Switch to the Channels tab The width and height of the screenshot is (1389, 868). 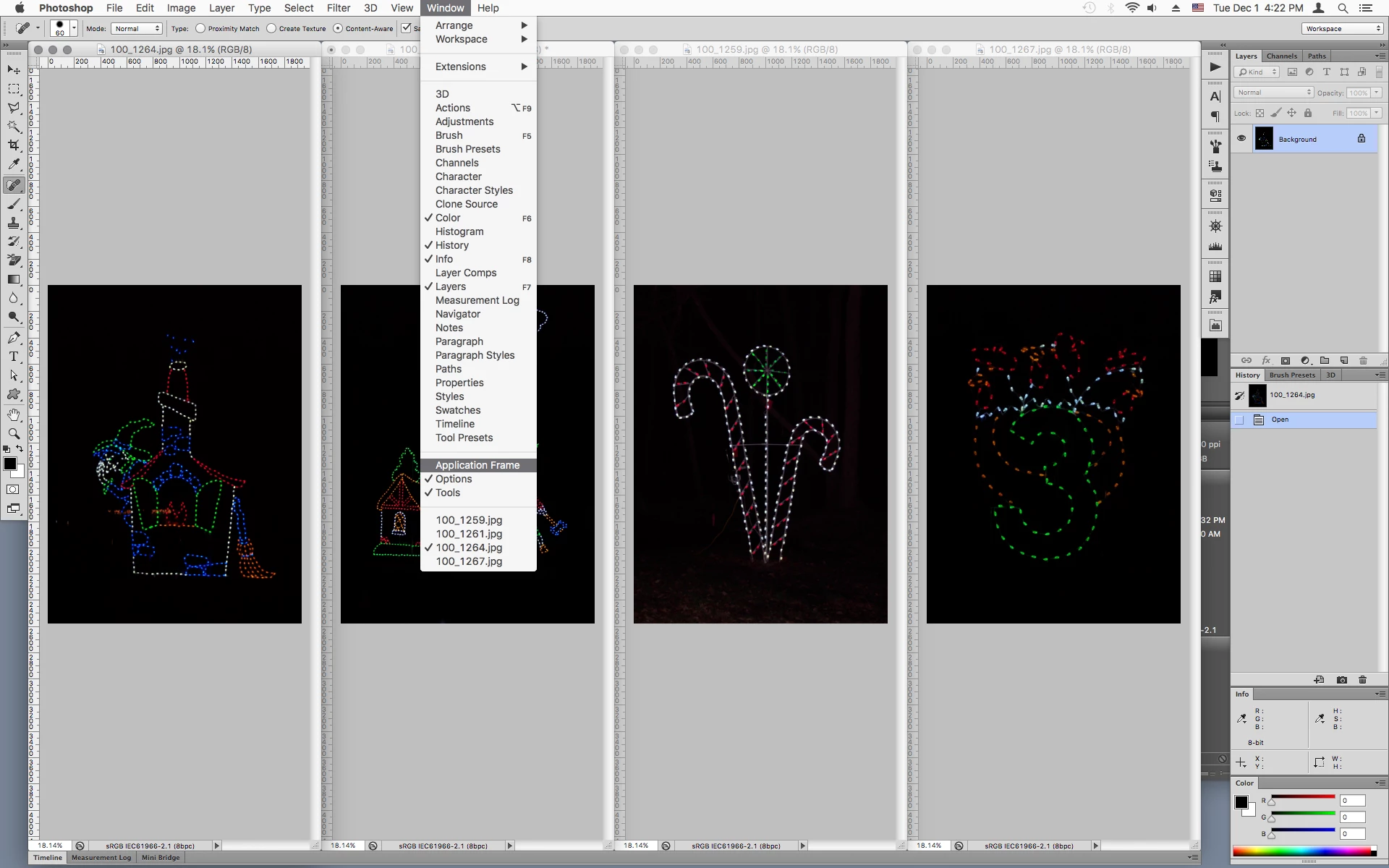[1281, 56]
